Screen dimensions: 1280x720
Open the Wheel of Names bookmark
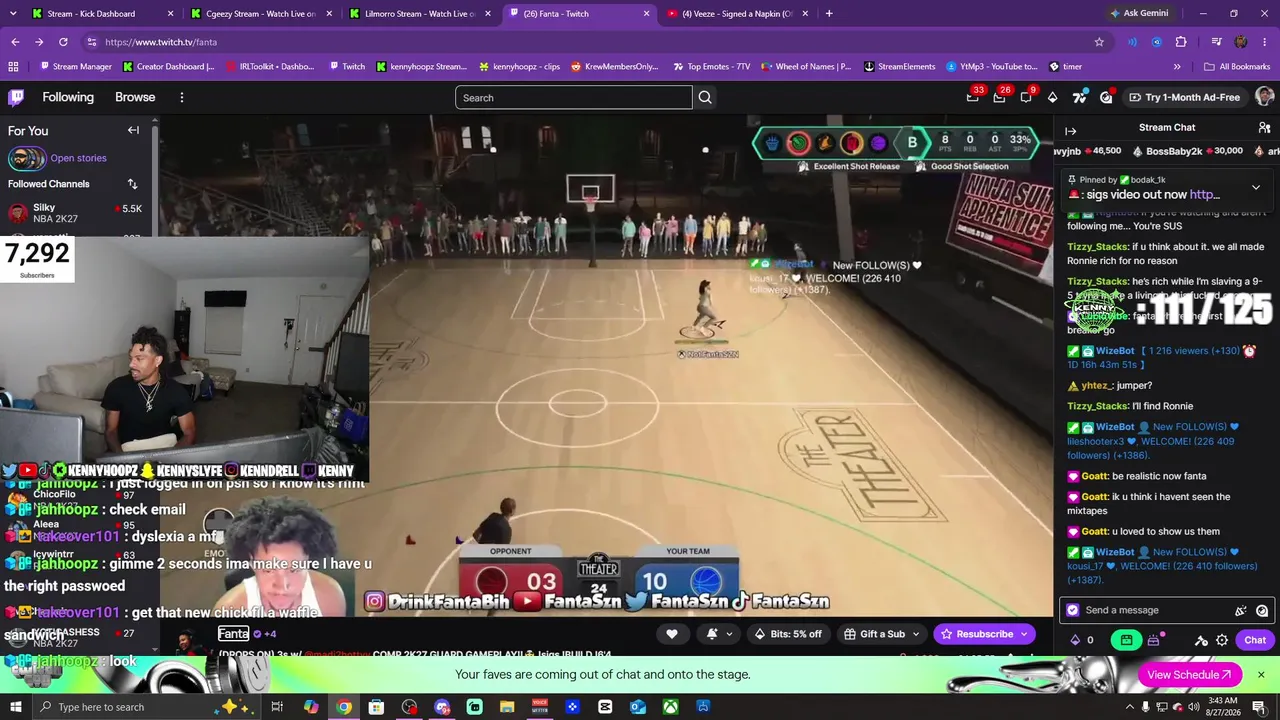[809, 67]
